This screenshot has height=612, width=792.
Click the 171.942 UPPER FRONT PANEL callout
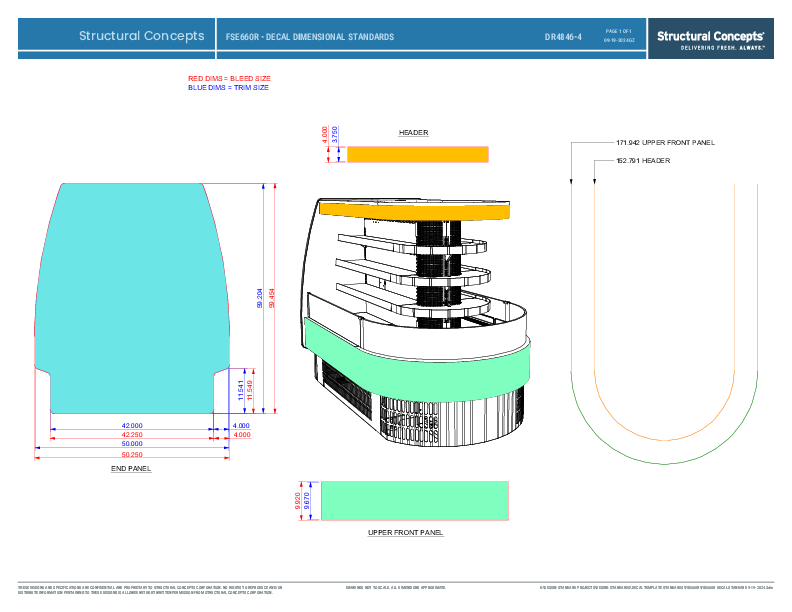(x=665, y=142)
